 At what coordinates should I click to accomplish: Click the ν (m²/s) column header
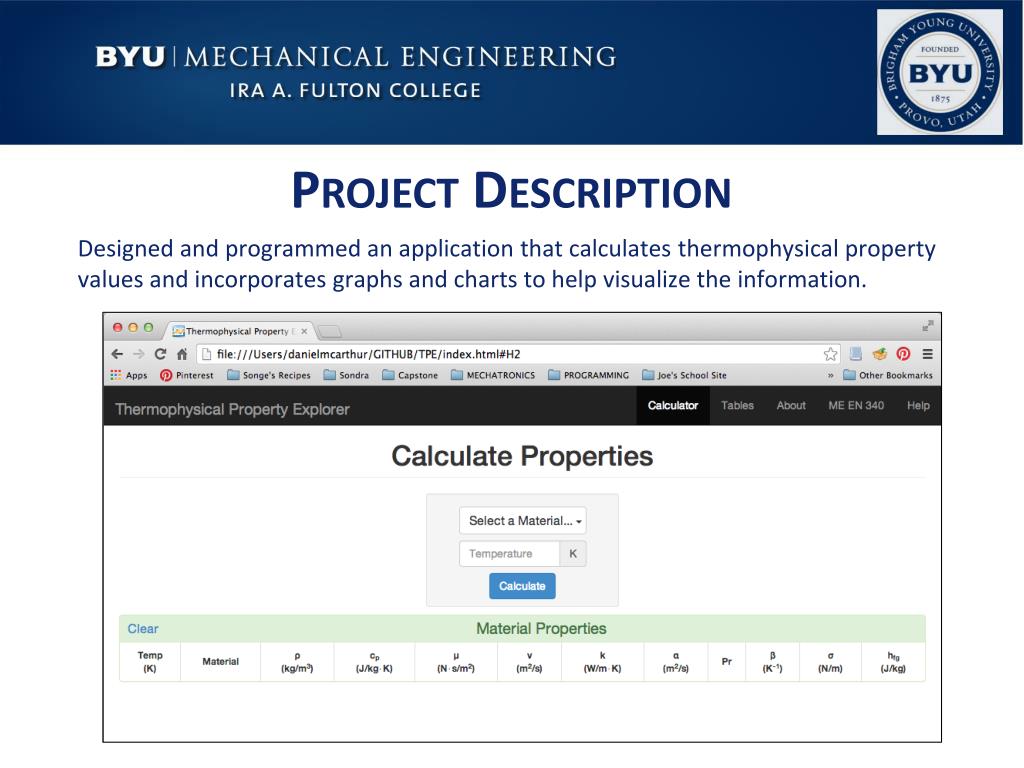[x=530, y=662]
